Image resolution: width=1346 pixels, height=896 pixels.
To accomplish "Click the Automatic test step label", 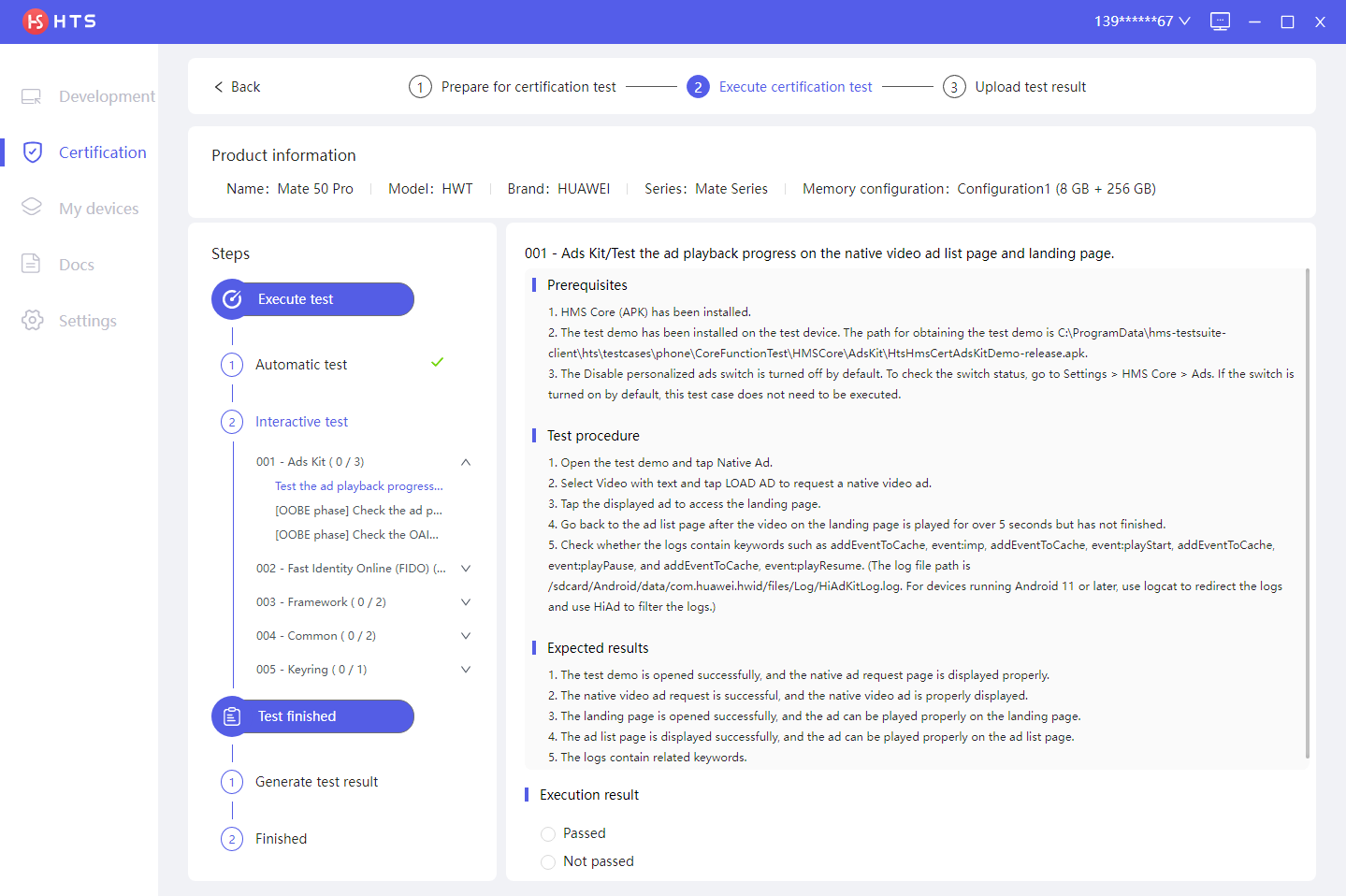I will (x=301, y=365).
